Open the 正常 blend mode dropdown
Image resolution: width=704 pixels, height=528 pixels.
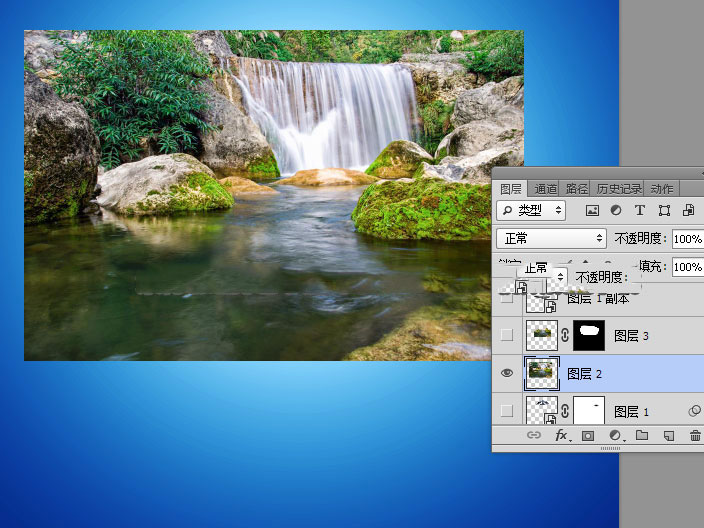coord(551,238)
